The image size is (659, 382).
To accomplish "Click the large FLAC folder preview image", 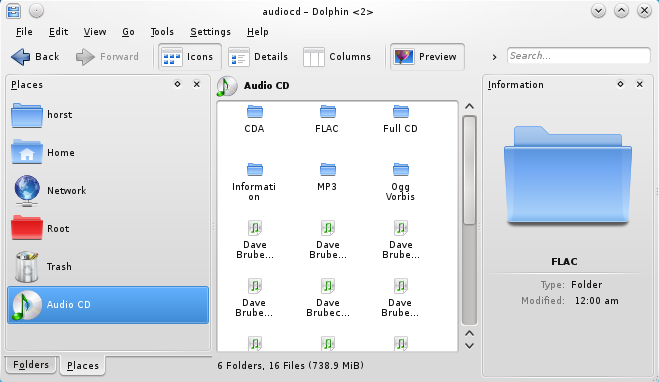I will [x=568, y=175].
